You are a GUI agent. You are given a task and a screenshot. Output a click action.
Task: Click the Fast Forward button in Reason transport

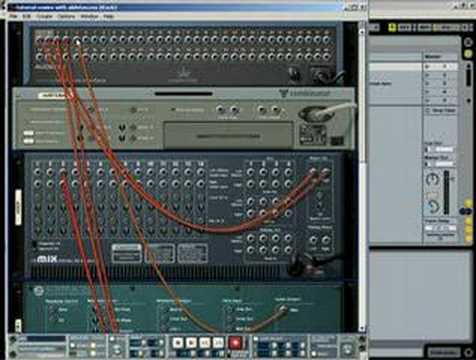point(218,342)
